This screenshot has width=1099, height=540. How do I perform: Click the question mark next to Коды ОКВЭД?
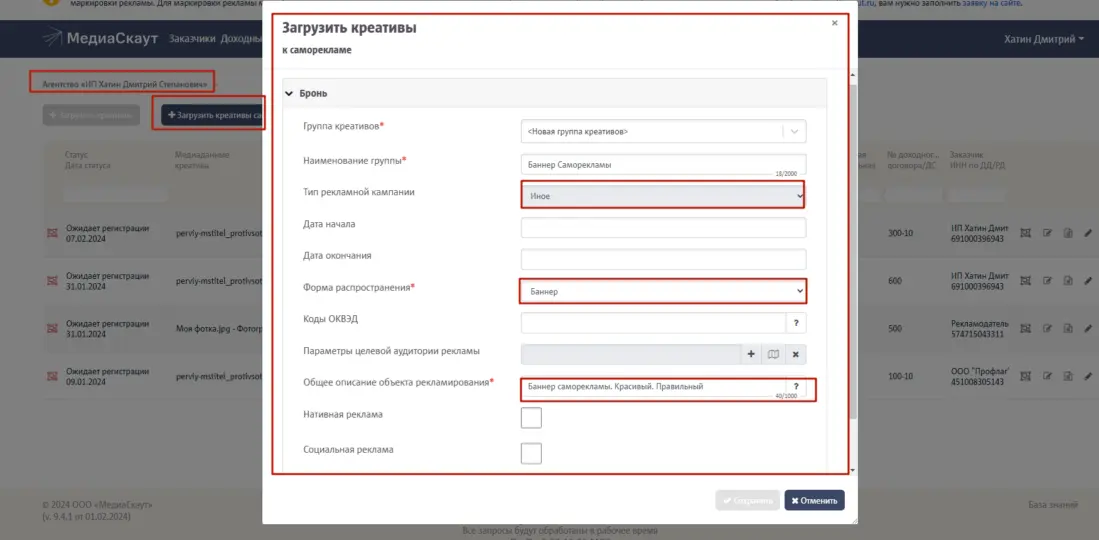796,323
